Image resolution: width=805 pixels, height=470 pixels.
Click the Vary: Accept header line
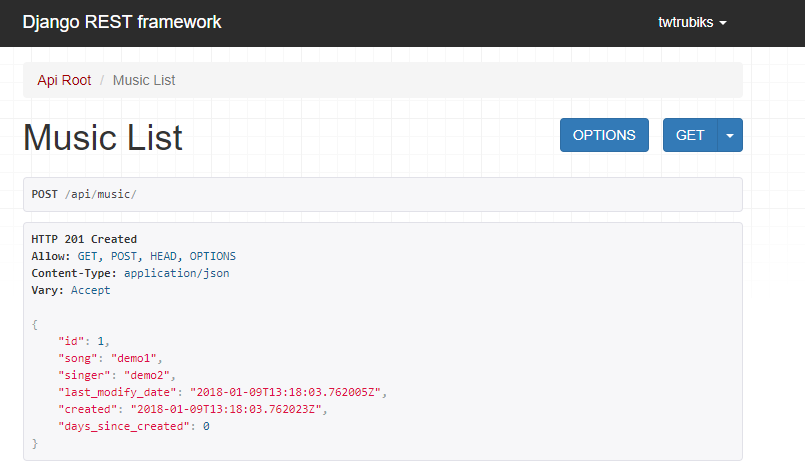[71, 290]
